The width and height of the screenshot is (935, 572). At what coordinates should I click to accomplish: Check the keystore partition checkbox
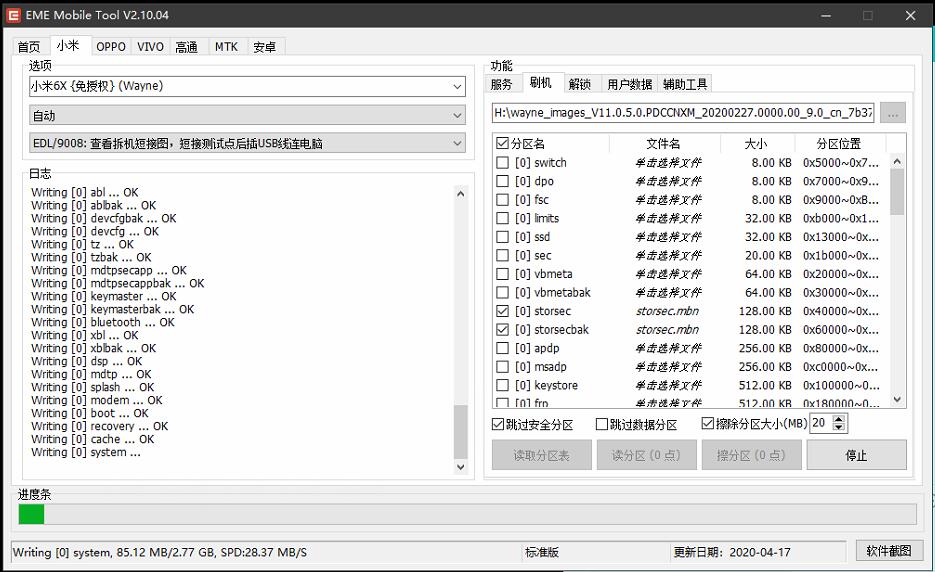[x=503, y=385]
